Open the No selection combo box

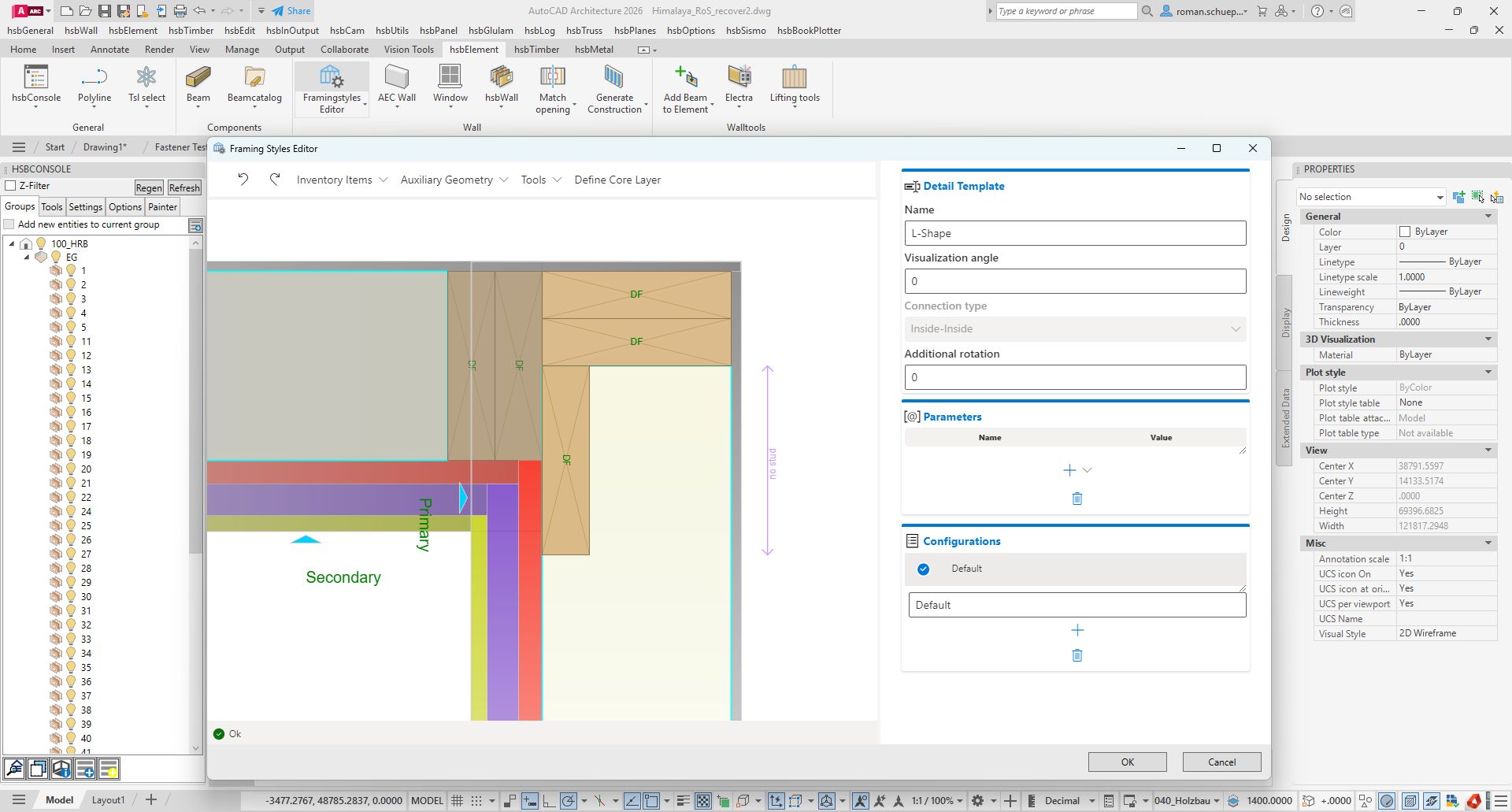tap(1370, 197)
